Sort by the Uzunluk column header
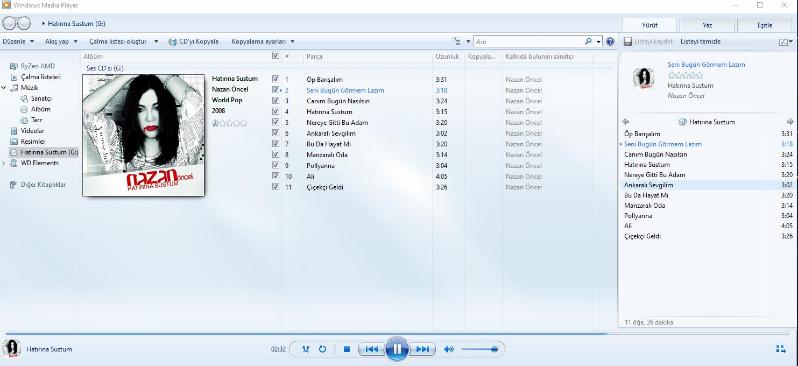This screenshot has height=366, width=798. (x=448, y=57)
